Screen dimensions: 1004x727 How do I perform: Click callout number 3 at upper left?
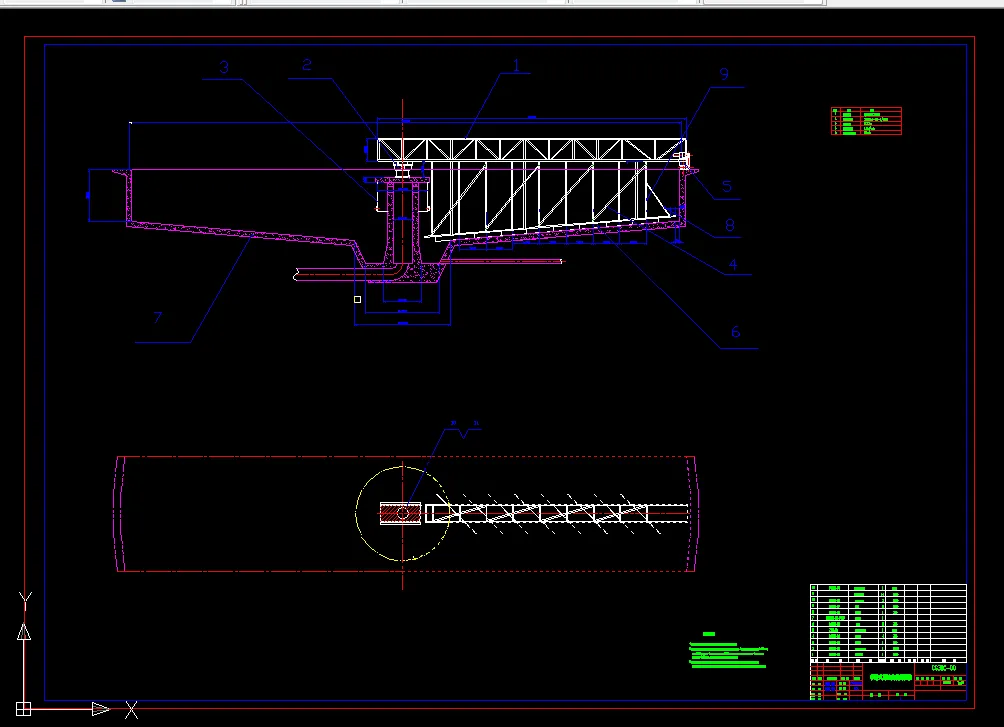click(224, 67)
